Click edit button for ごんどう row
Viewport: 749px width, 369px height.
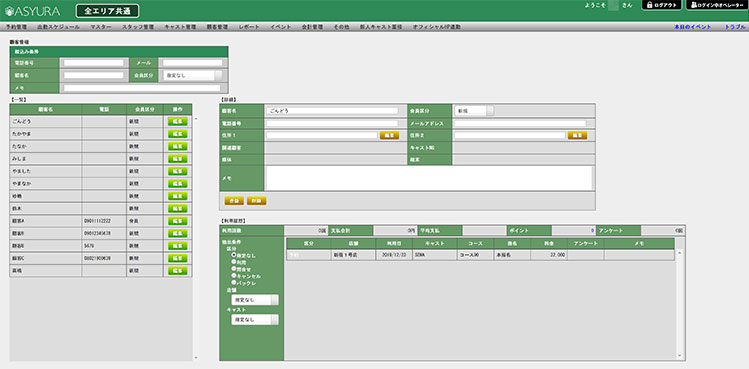pyautogui.click(x=177, y=121)
